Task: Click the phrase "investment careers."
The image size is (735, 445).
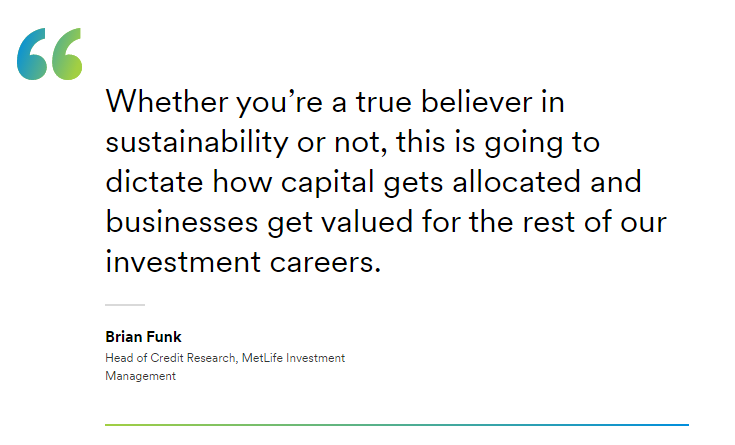Action: (x=244, y=263)
